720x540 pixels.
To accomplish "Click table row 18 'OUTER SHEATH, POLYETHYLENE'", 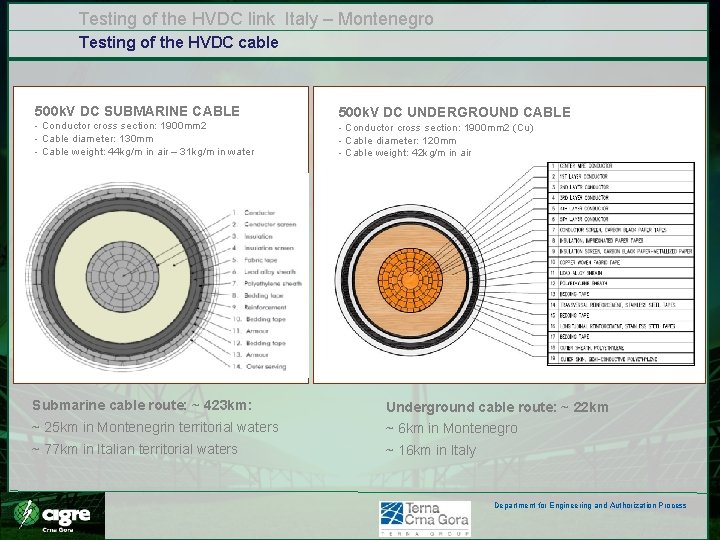I will (x=621, y=348).
